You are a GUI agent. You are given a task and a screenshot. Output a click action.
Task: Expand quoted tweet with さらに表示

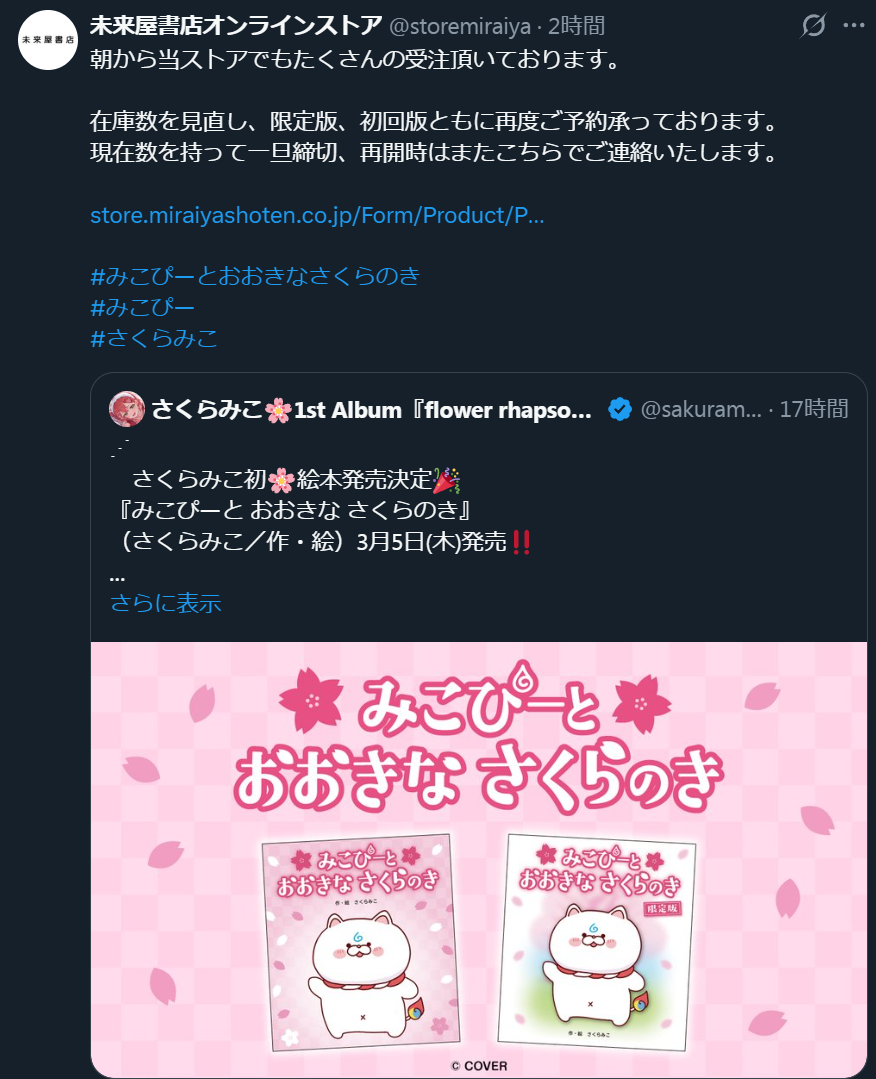pos(166,603)
